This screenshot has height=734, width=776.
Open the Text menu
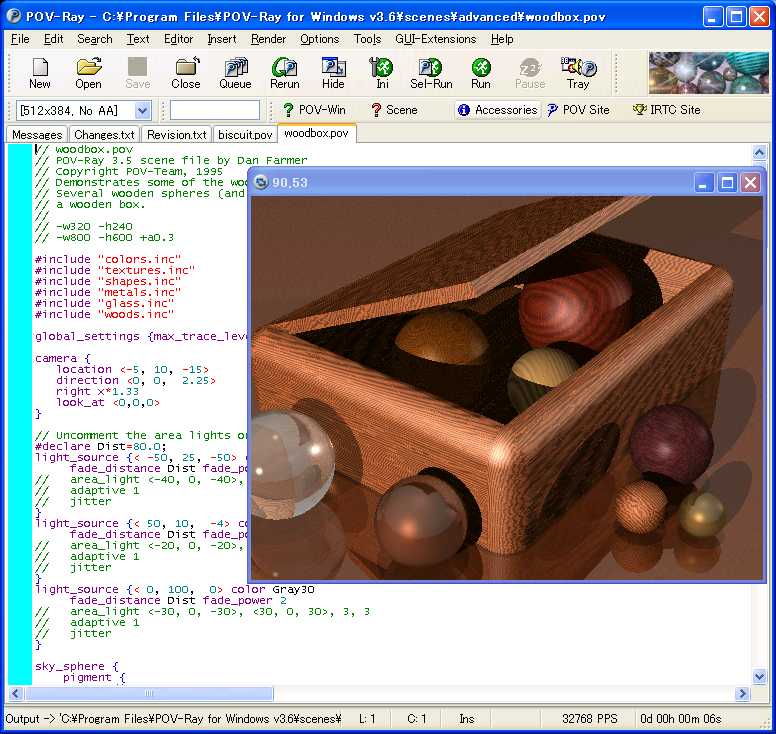[138, 39]
